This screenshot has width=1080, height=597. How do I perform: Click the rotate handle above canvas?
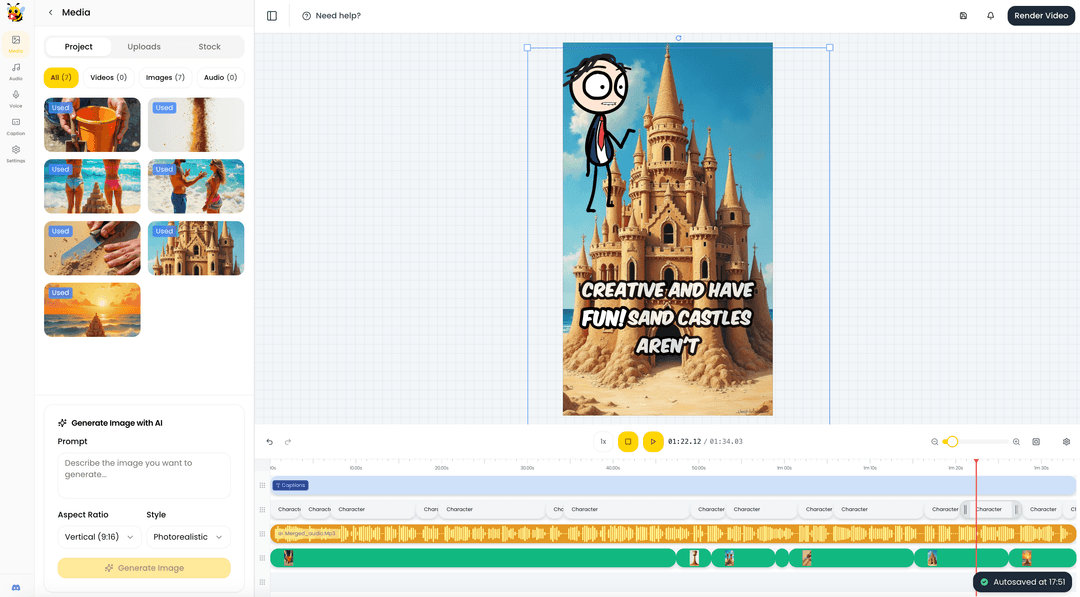click(x=678, y=39)
